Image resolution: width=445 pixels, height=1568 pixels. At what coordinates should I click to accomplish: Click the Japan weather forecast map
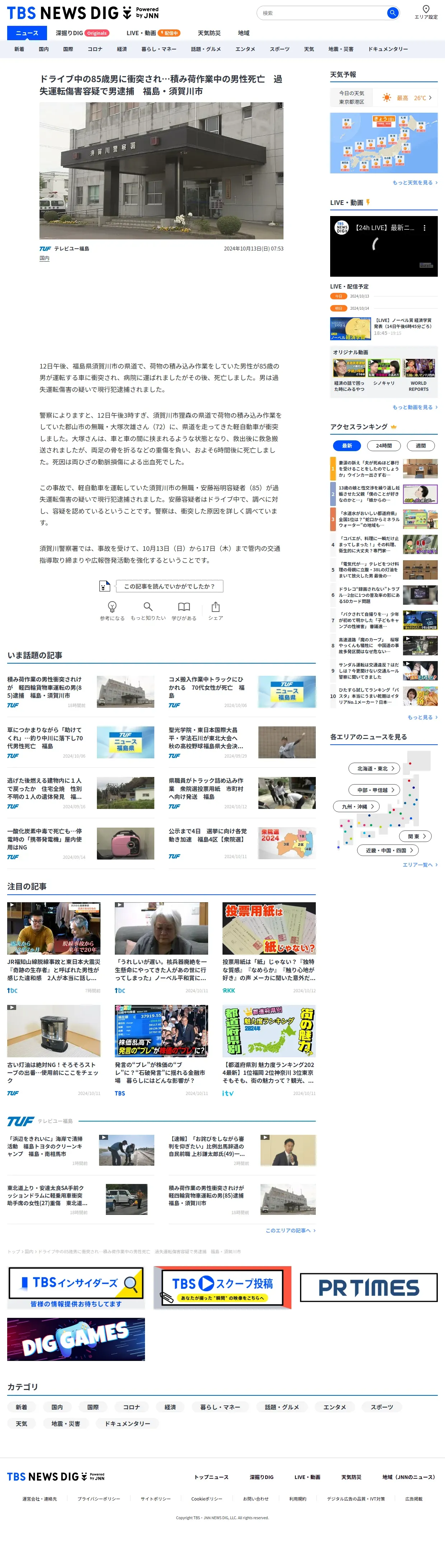(x=384, y=143)
